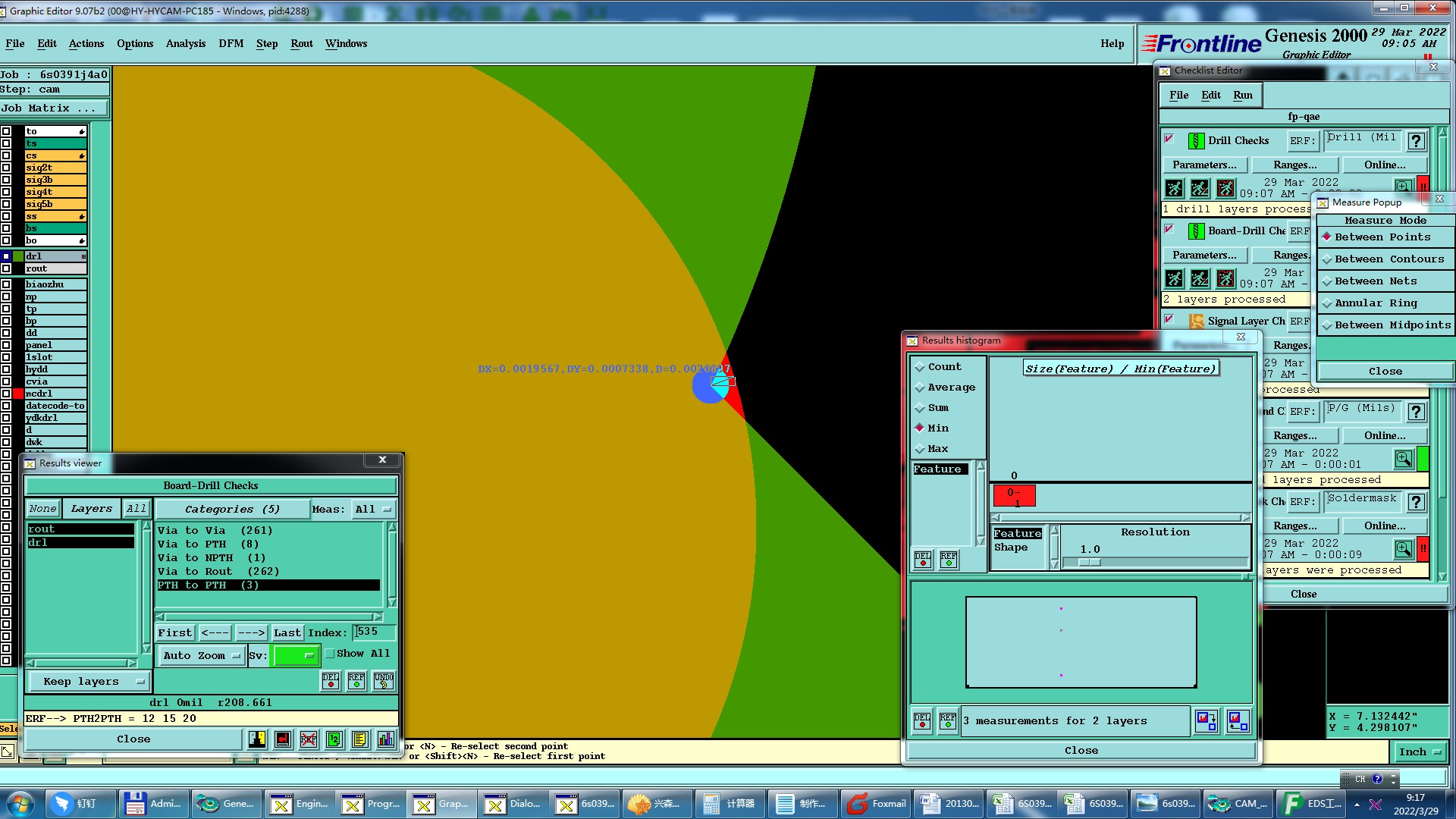This screenshot has width=1456, height=819.
Task: Click the green REF icon in Results viewer
Action: (x=356, y=681)
